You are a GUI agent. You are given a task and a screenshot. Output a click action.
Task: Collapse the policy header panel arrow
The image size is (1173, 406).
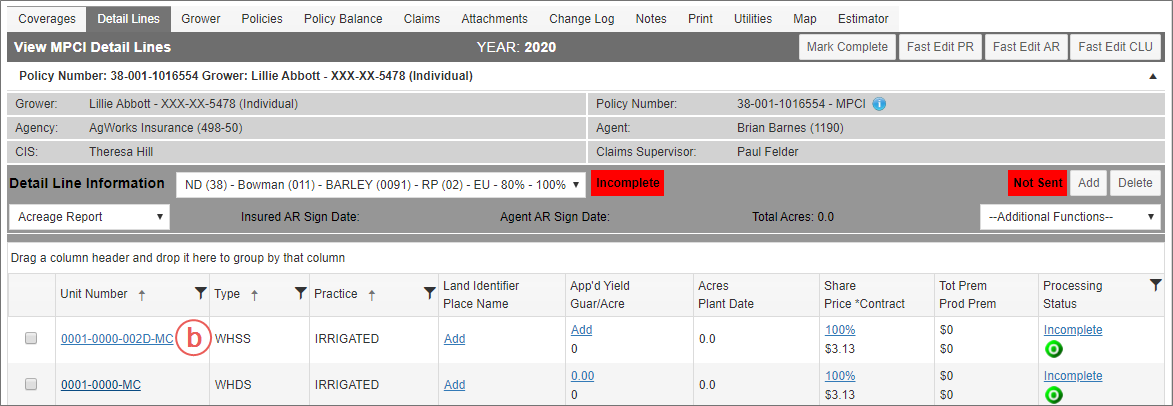point(1153,76)
